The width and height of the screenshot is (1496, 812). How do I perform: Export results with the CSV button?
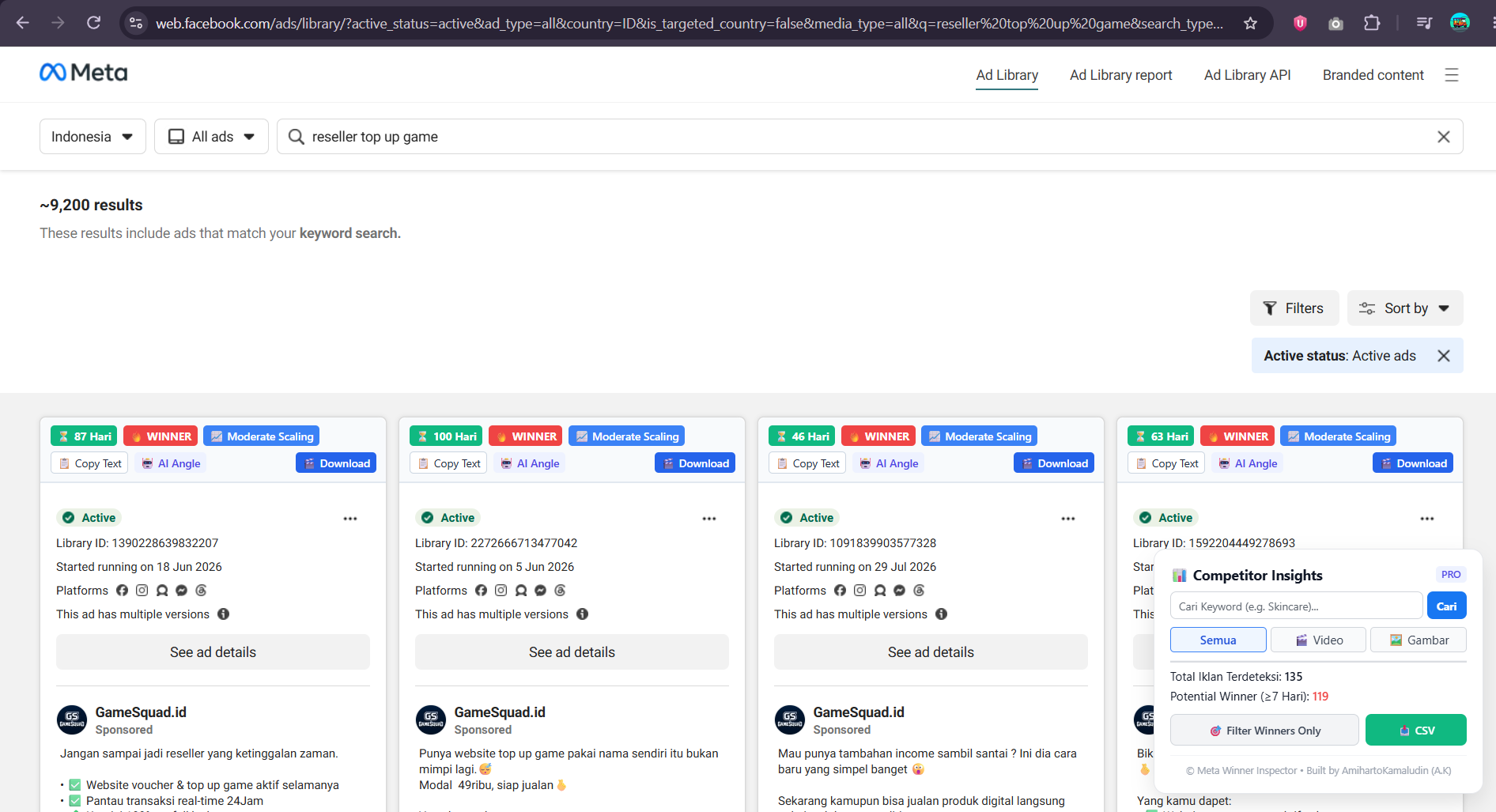tap(1415, 731)
